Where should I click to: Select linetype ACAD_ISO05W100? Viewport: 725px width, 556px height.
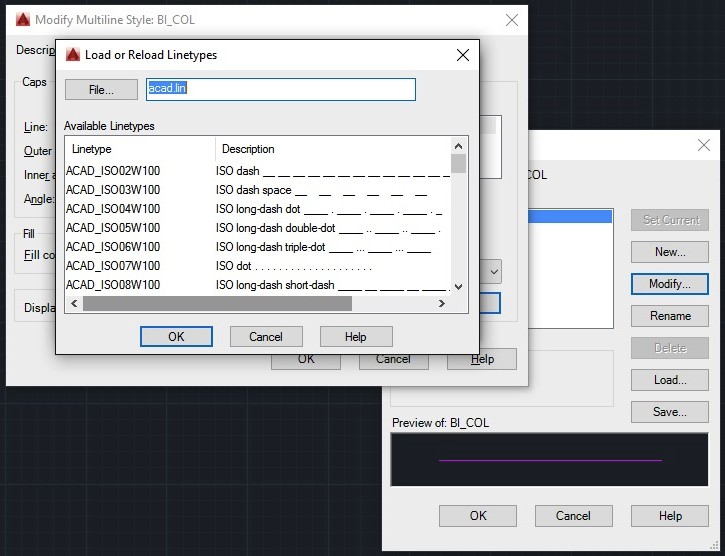(113, 228)
